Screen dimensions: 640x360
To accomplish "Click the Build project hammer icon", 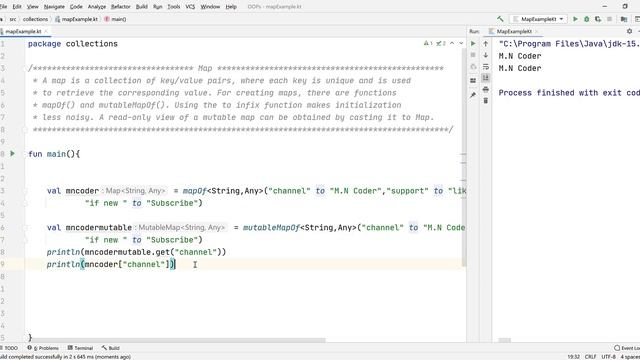I will click(500, 19).
